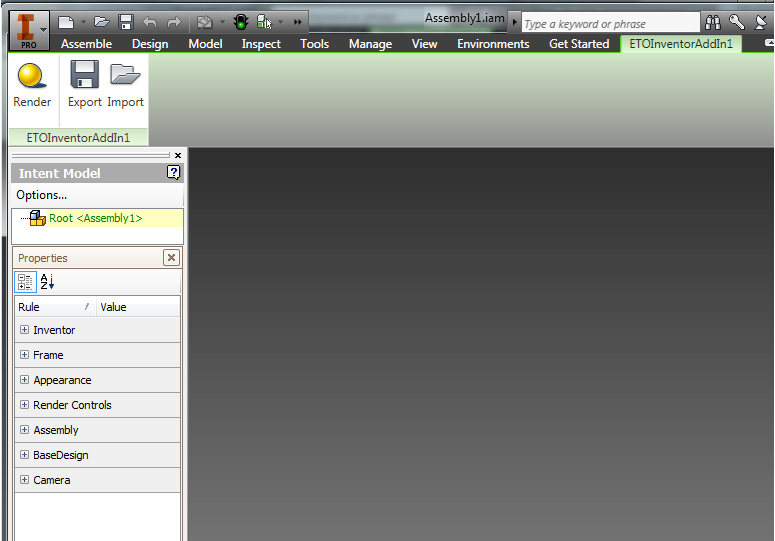Sort by the Rule column header
Viewport: 775px width, 541px height.
pyautogui.click(x=55, y=307)
